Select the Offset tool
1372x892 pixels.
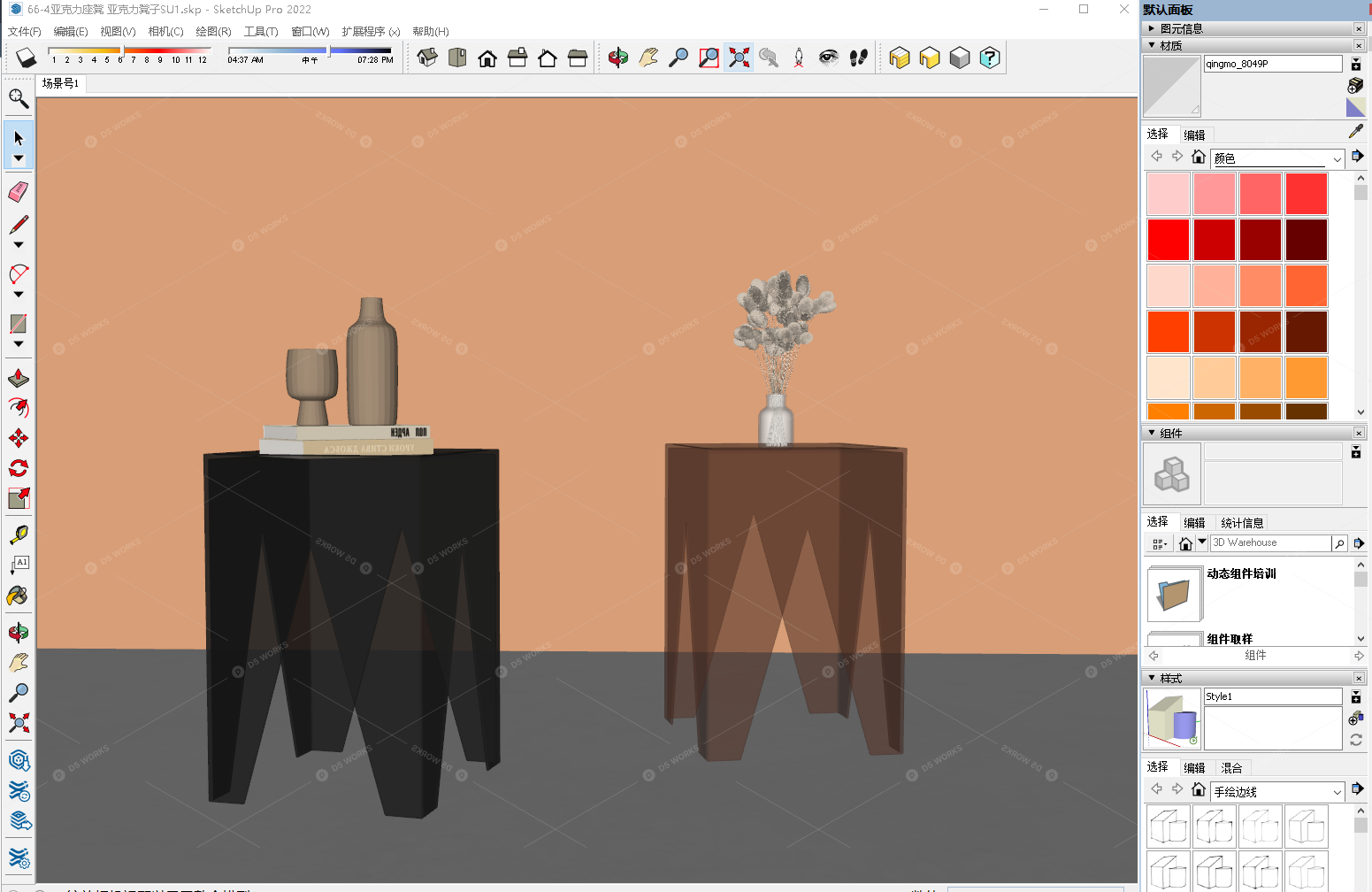click(19, 408)
